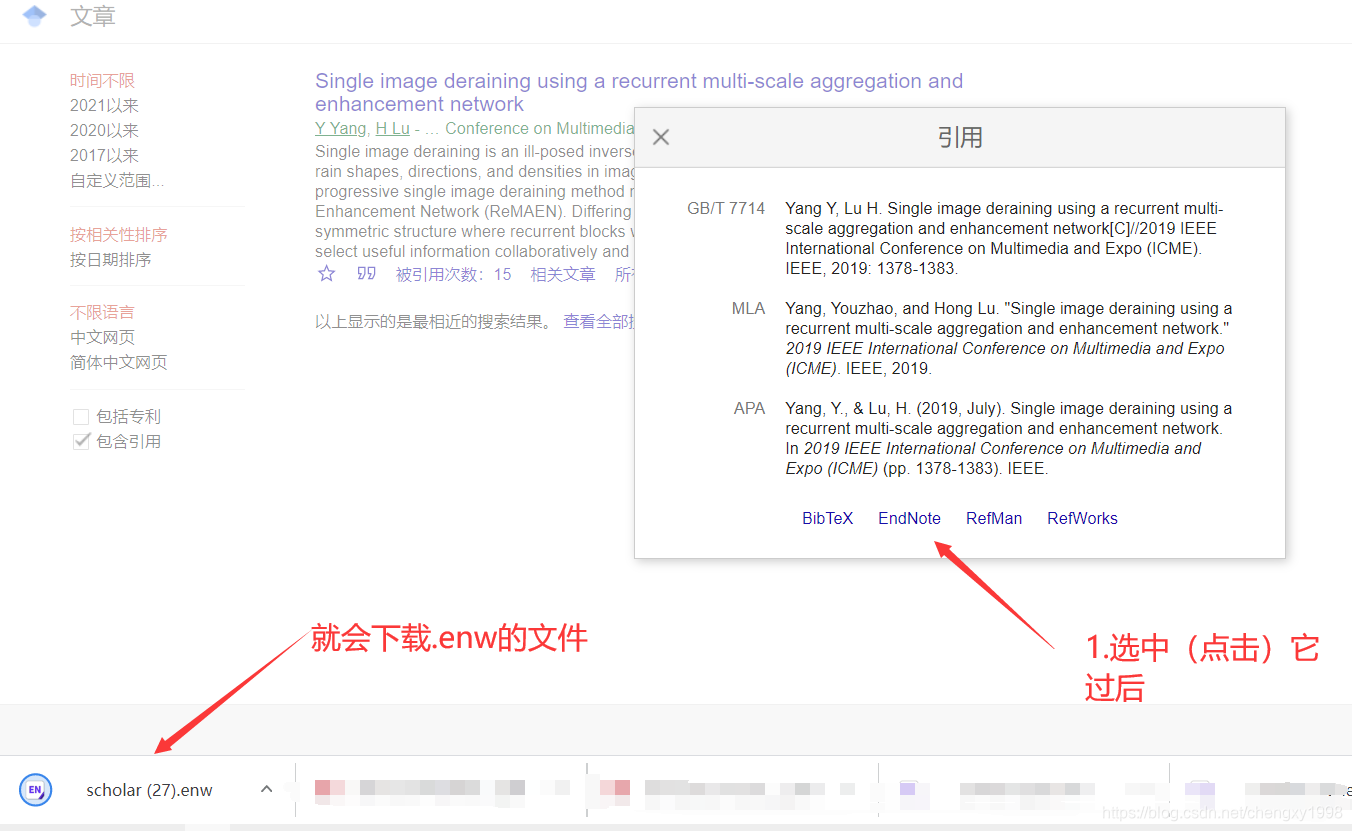
Task: Select the APA citation text
Action: (x=1008, y=439)
